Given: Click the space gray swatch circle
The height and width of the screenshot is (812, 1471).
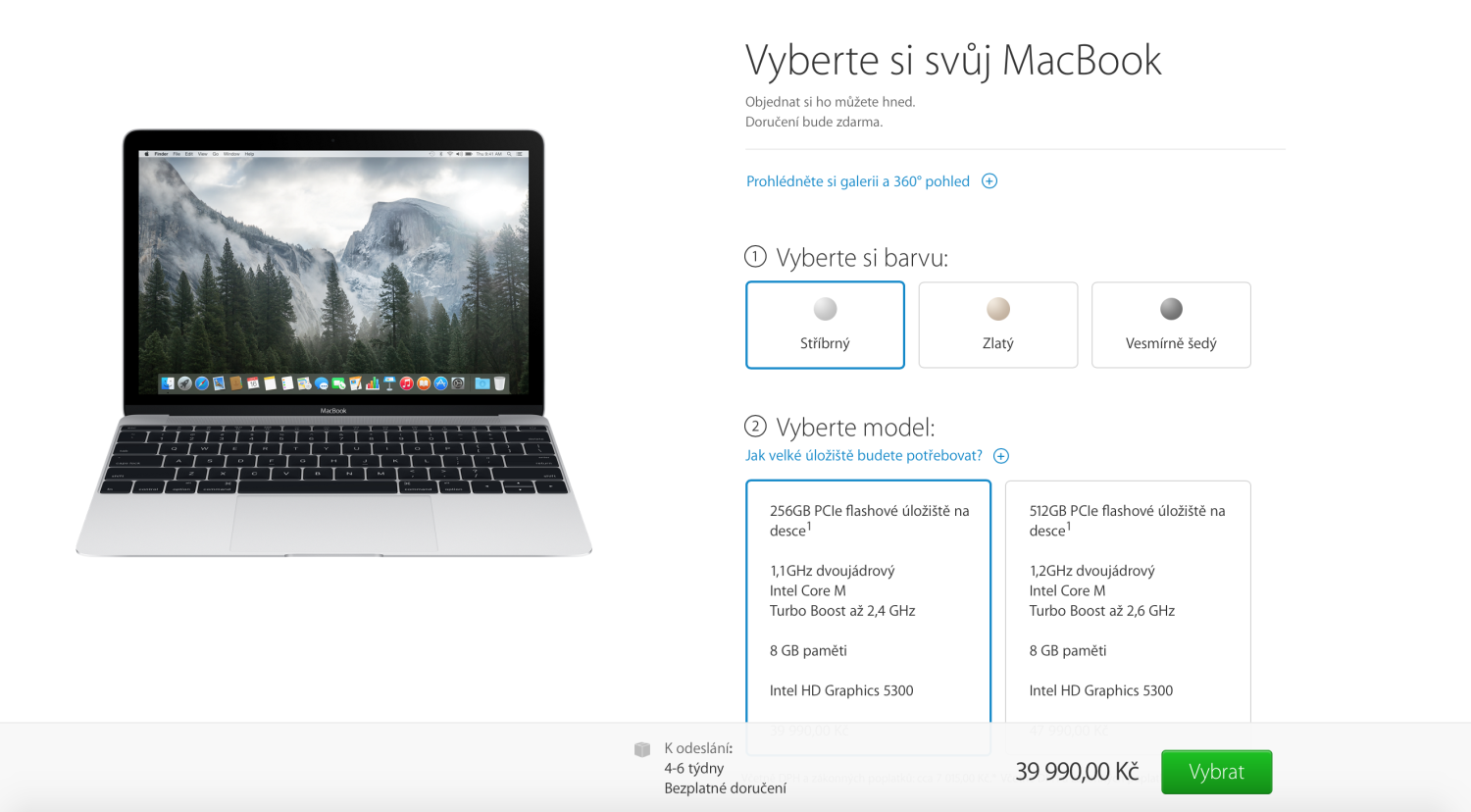Looking at the screenshot, I should pyautogui.click(x=1171, y=309).
